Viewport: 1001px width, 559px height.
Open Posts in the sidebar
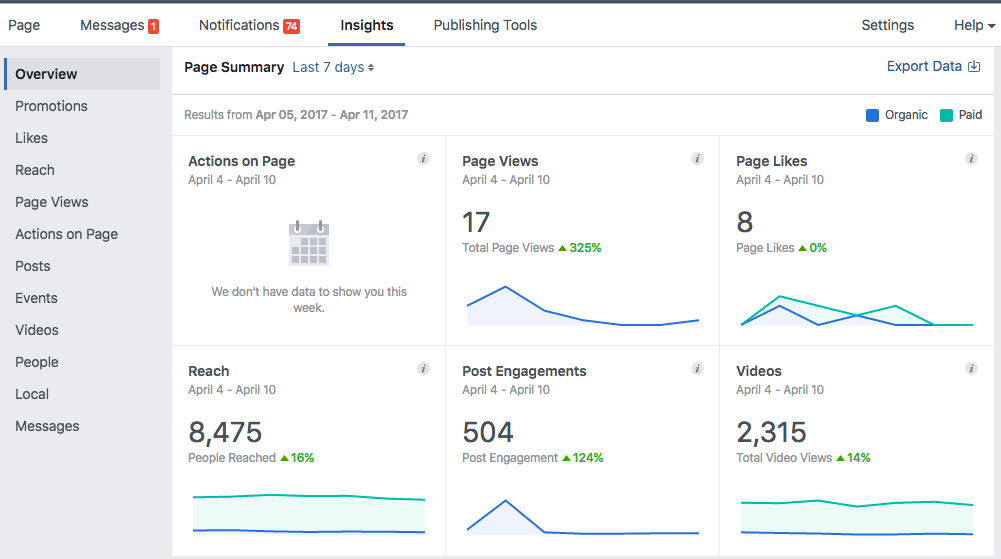click(x=33, y=265)
